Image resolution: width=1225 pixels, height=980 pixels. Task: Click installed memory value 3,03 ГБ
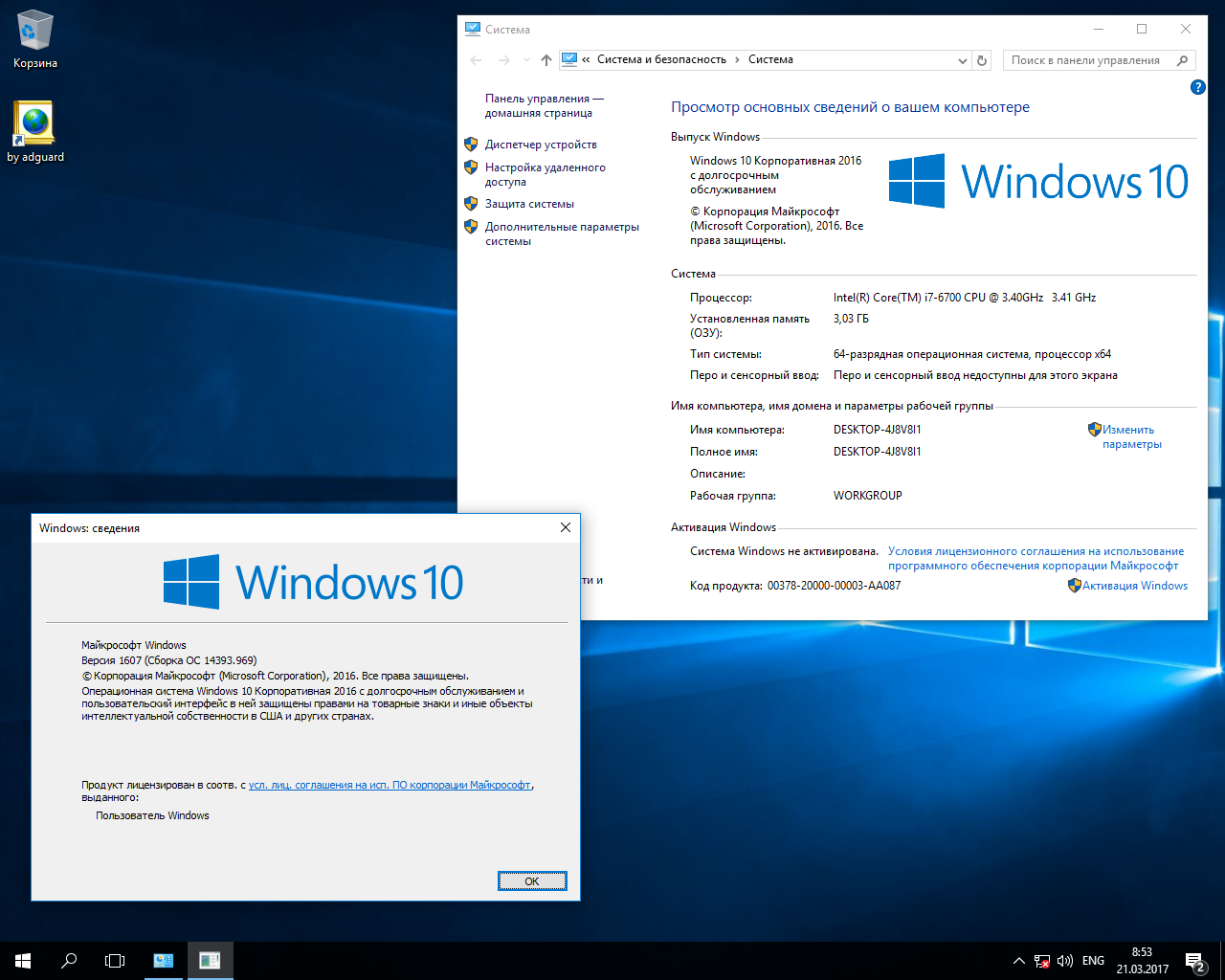(x=851, y=319)
